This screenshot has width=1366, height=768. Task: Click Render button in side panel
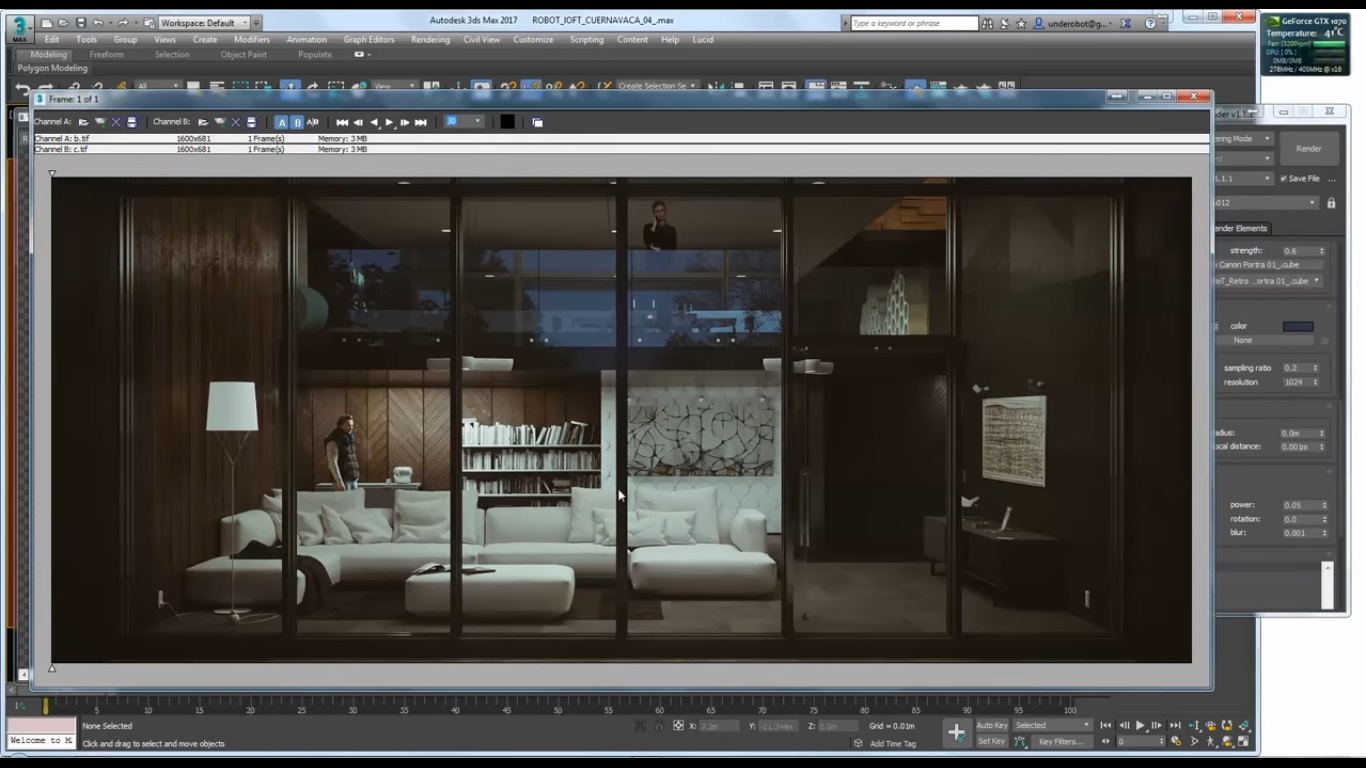point(1309,148)
